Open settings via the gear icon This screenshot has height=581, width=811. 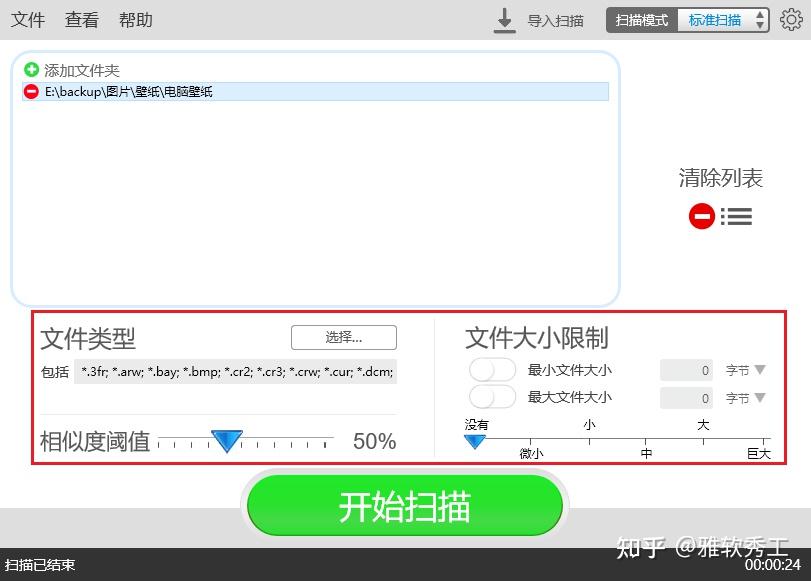click(791, 20)
